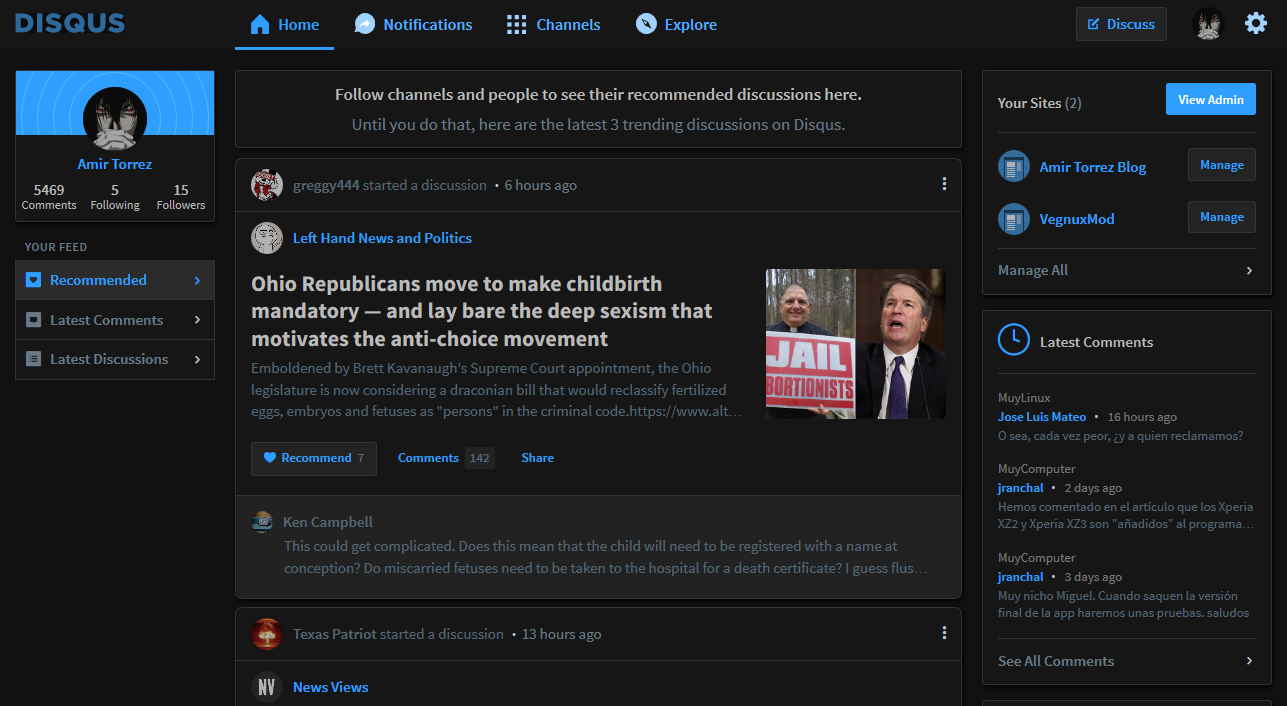Select the Latest Discussions feed item

click(x=115, y=359)
